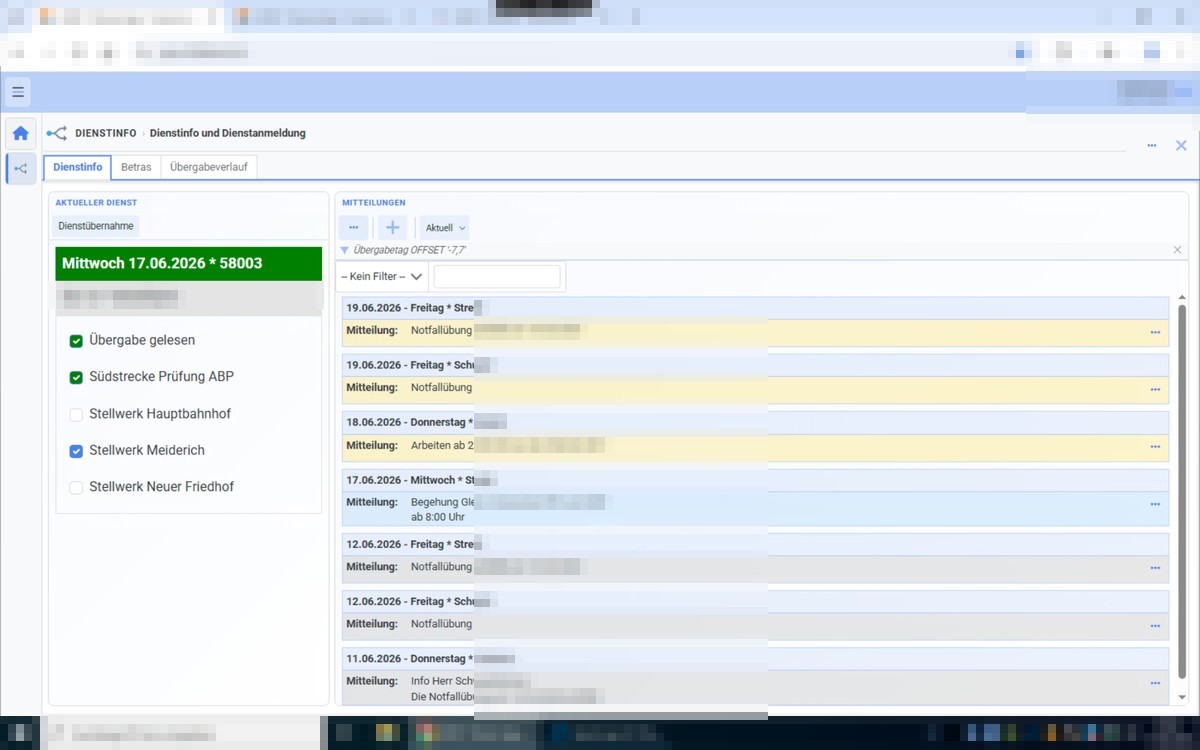Open options for the 17.06.2026 Mittwoch Mitteilung
The image size is (1200, 750).
click(x=1155, y=505)
